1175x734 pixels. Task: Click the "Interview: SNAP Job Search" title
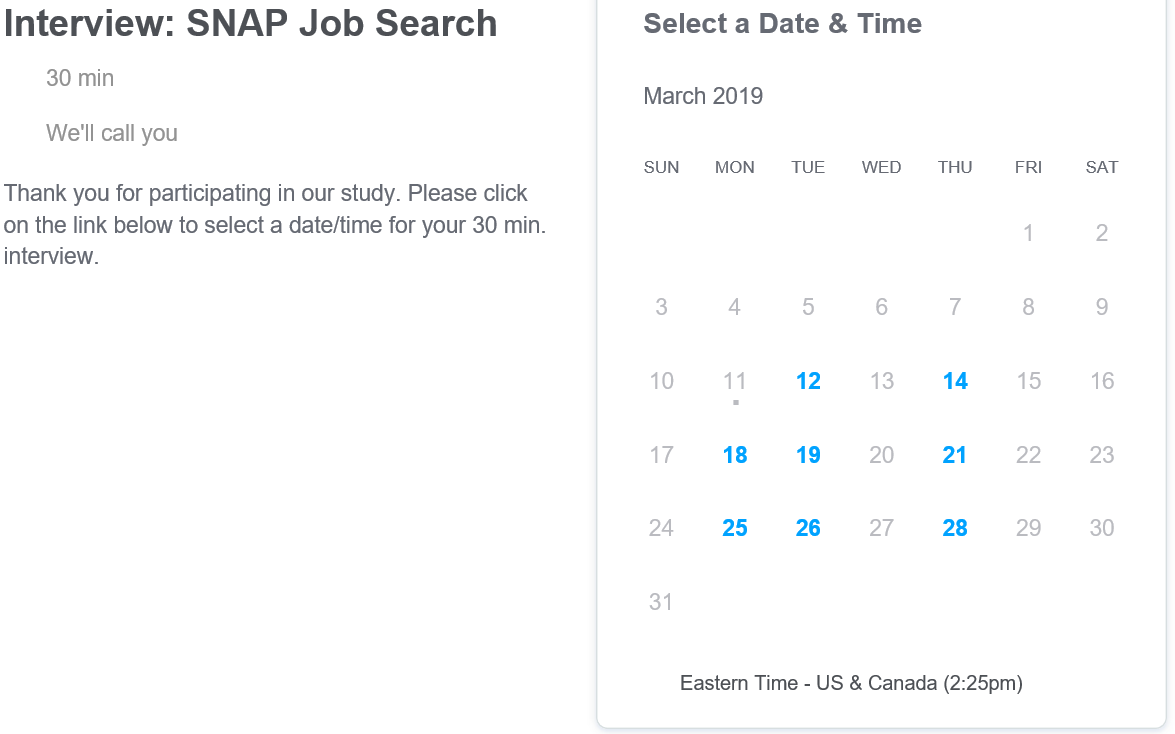tap(251, 24)
